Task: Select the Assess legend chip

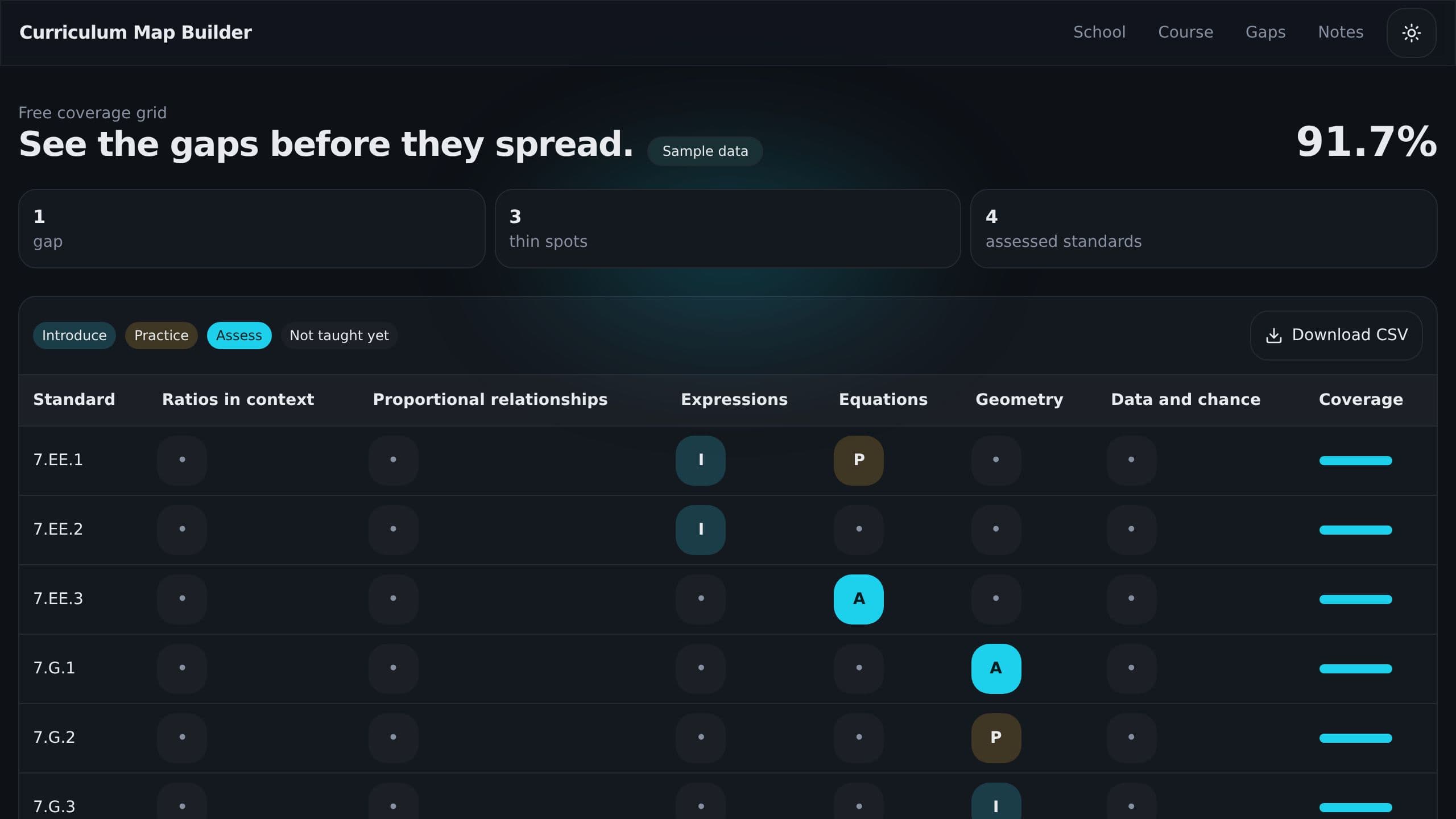Action: point(239,336)
